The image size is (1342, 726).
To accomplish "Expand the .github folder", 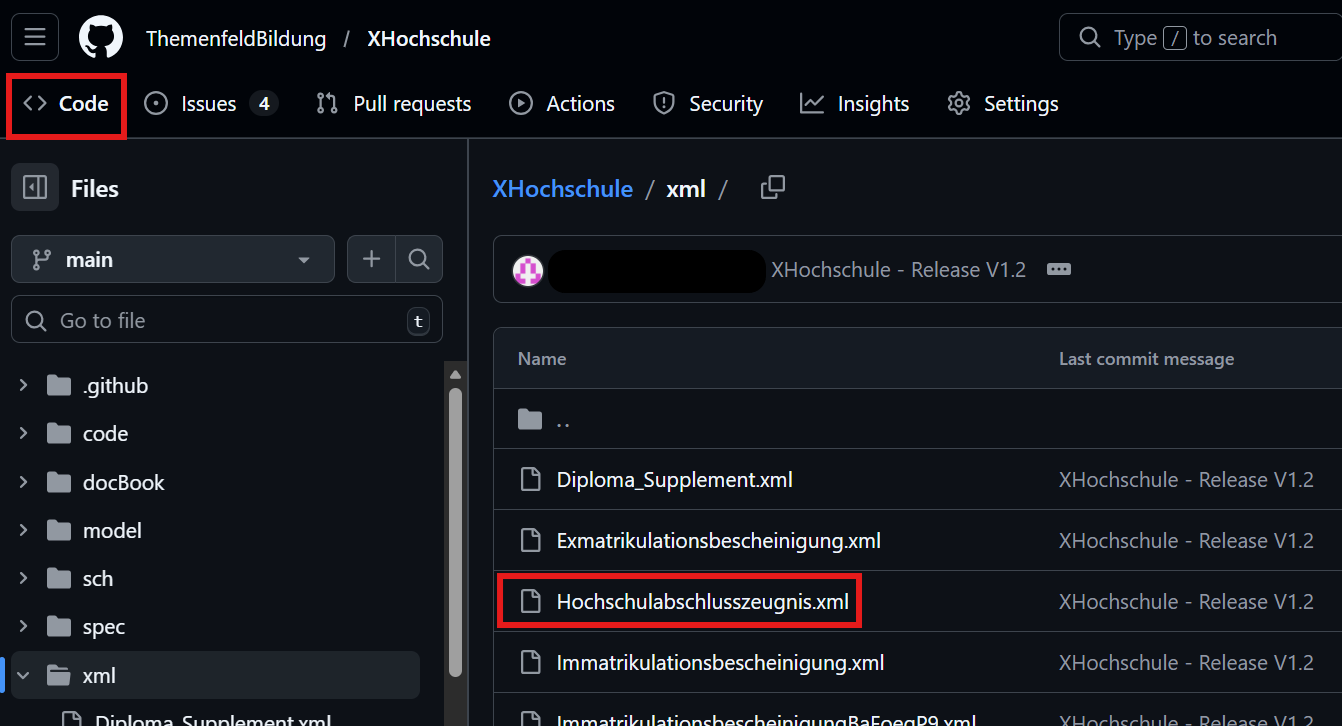I will coord(23,386).
